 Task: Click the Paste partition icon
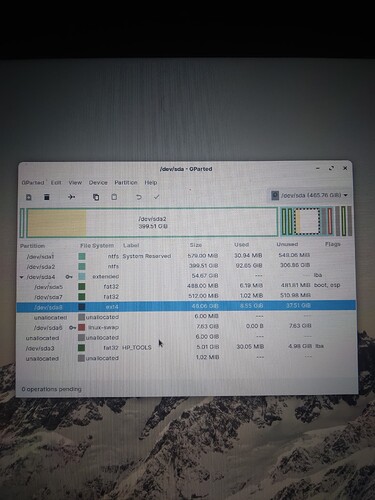[114, 197]
